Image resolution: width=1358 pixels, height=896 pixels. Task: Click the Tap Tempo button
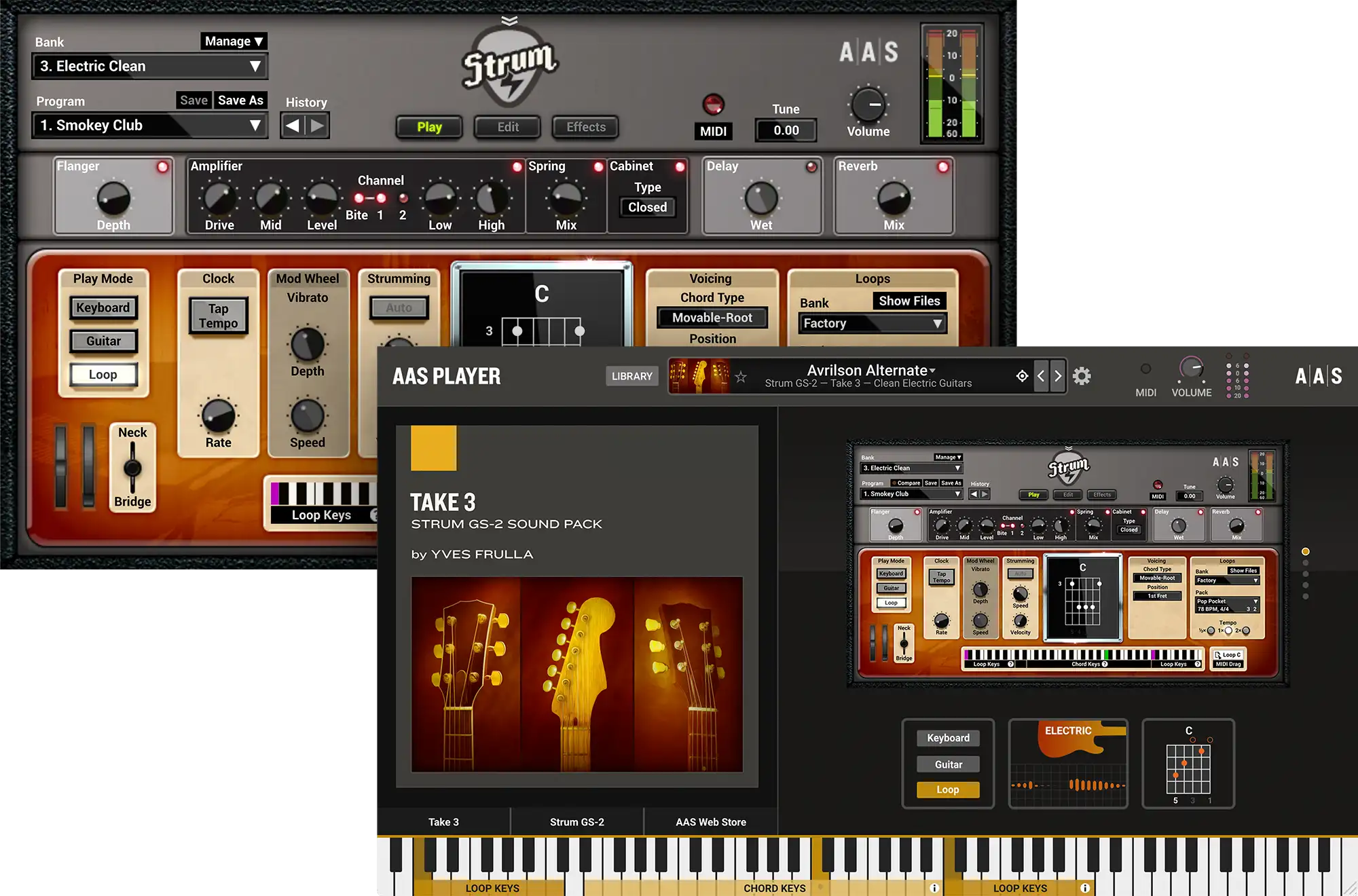click(x=218, y=316)
